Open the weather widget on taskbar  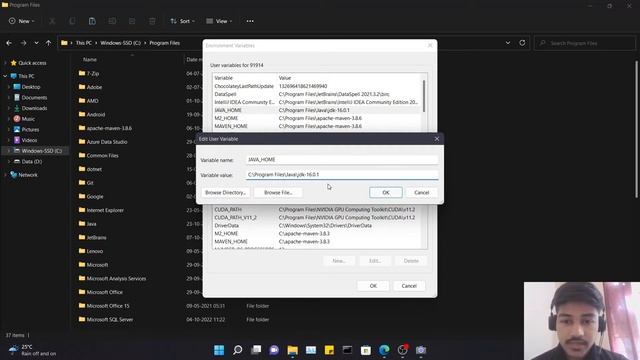pyautogui.click(x=32, y=350)
